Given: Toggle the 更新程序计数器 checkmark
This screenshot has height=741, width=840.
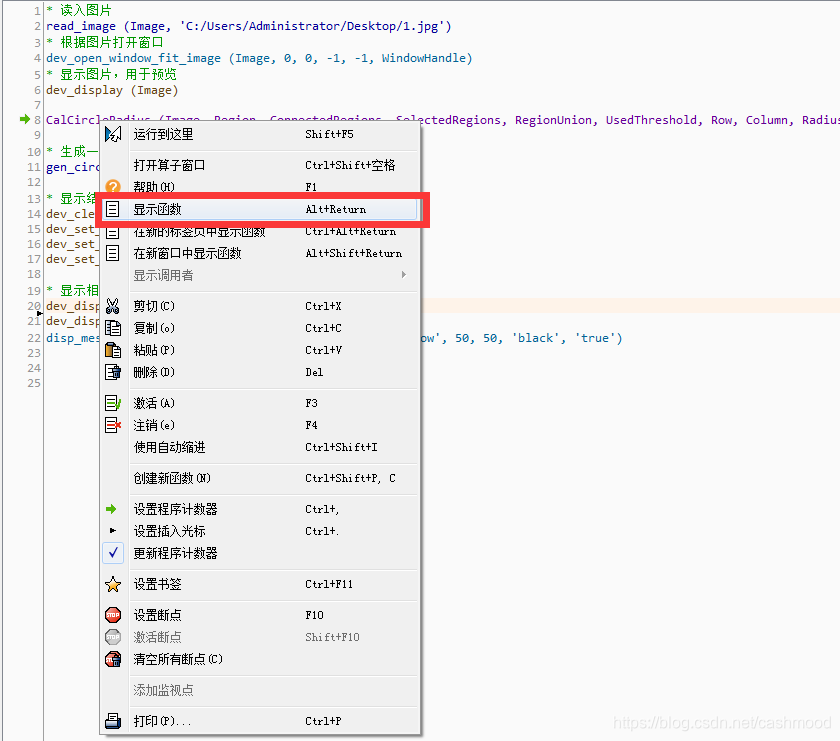Looking at the screenshot, I should tap(113, 553).
